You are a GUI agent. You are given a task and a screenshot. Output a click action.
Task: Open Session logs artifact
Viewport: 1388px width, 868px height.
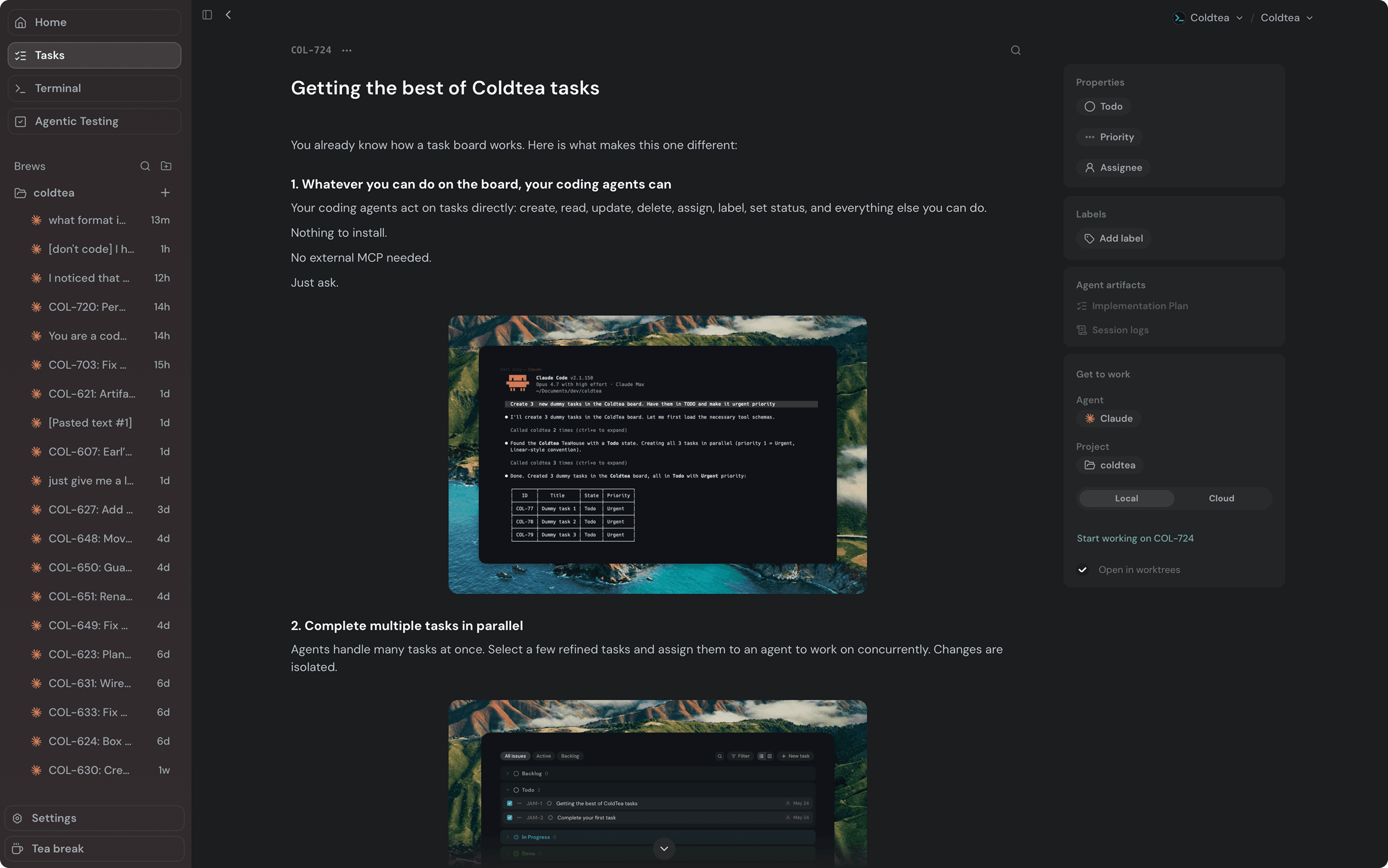(1112, 330)
